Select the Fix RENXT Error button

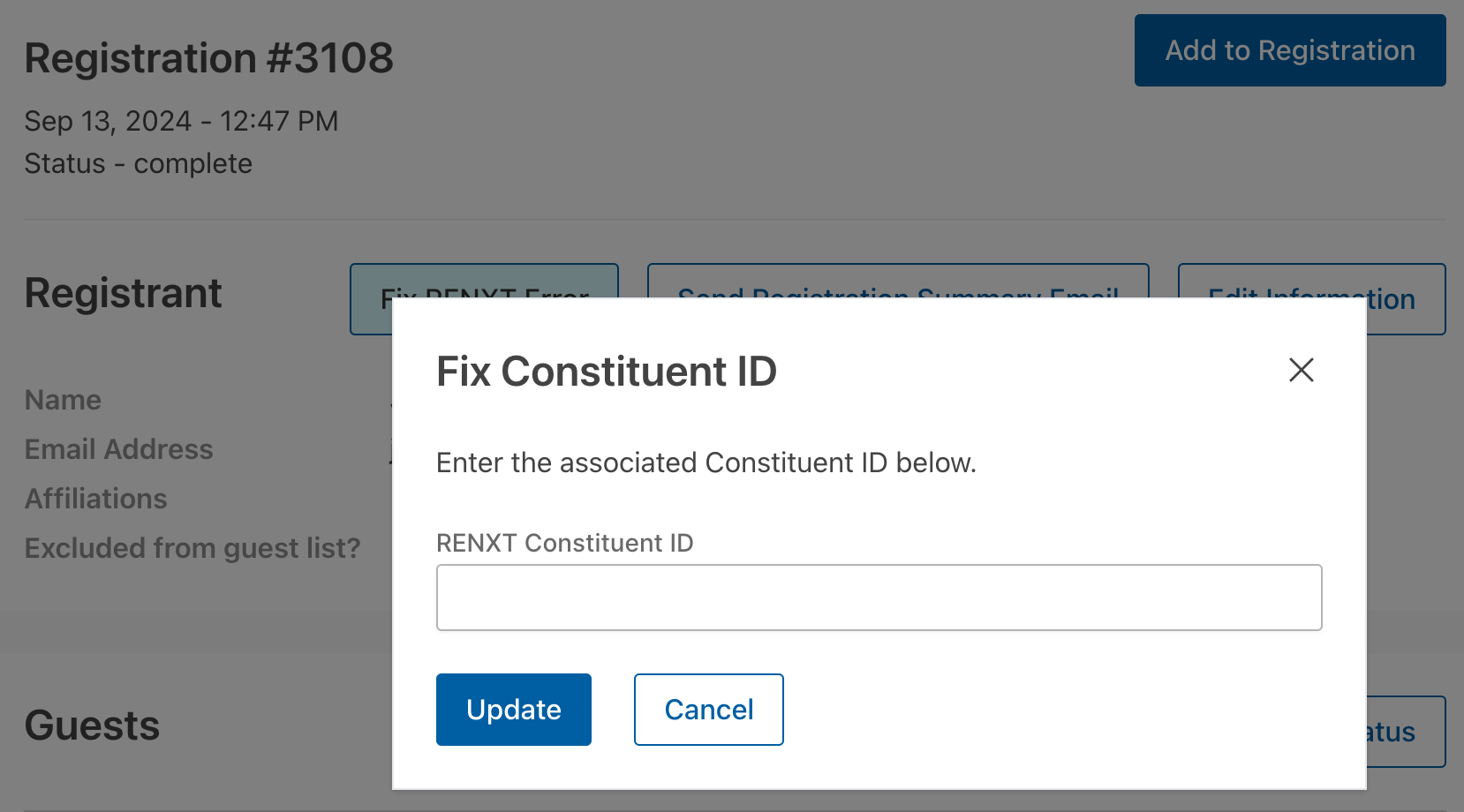pyautogui.click(x=484, y=282)
